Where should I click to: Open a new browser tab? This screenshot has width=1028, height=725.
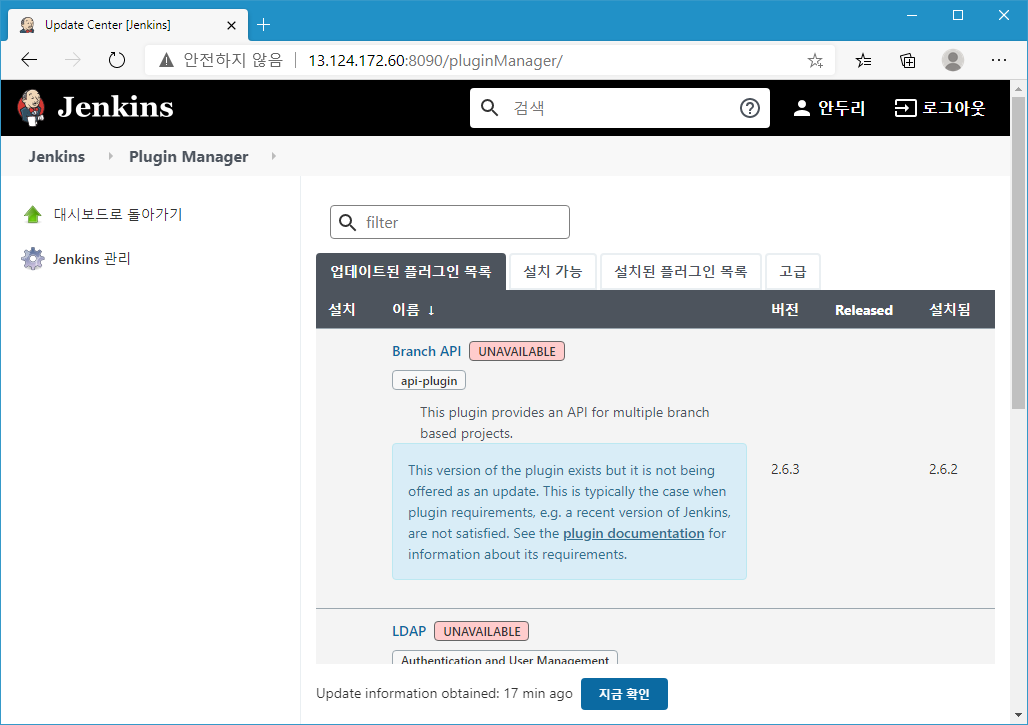point(264,25)
